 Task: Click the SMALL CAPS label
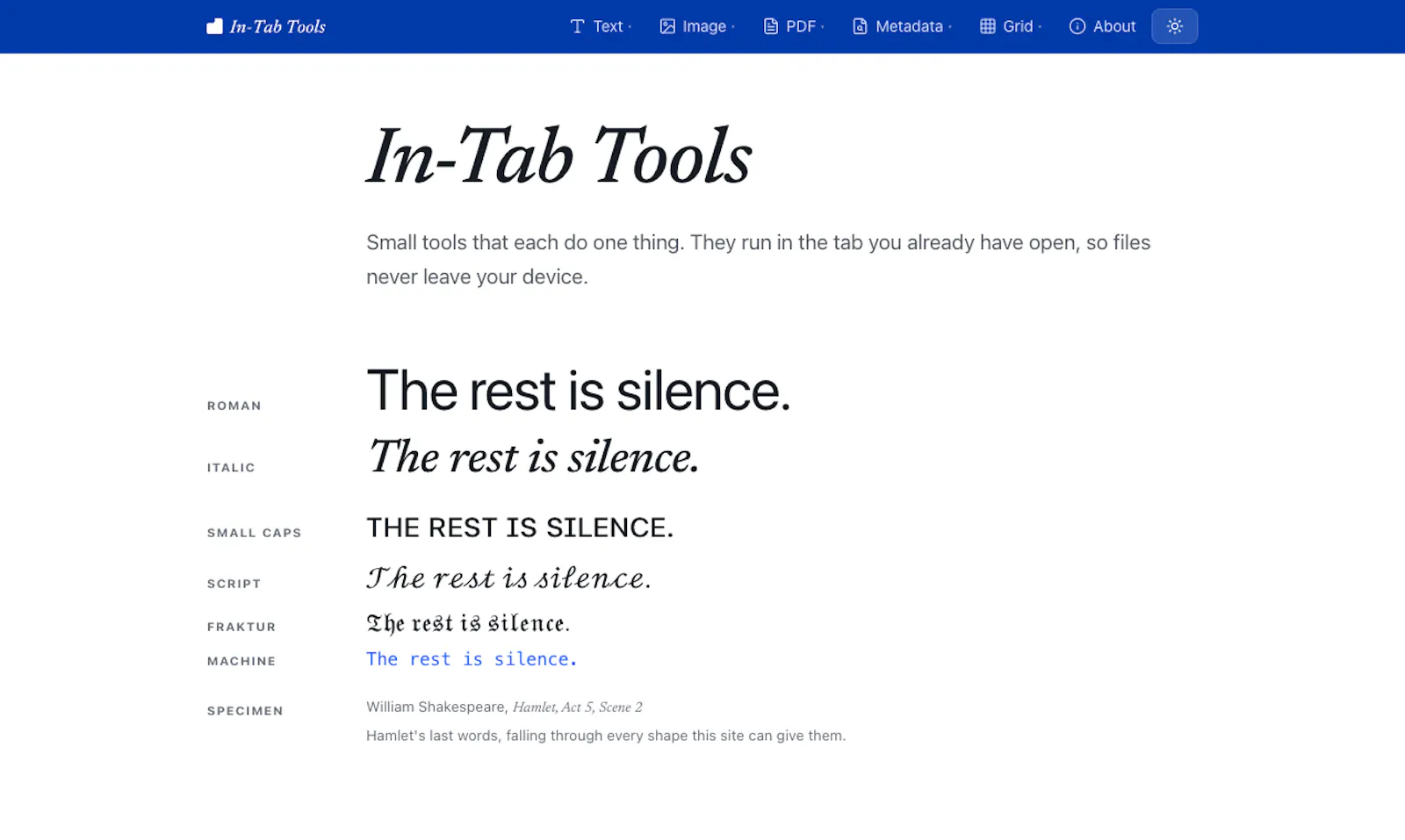point(254,533)
